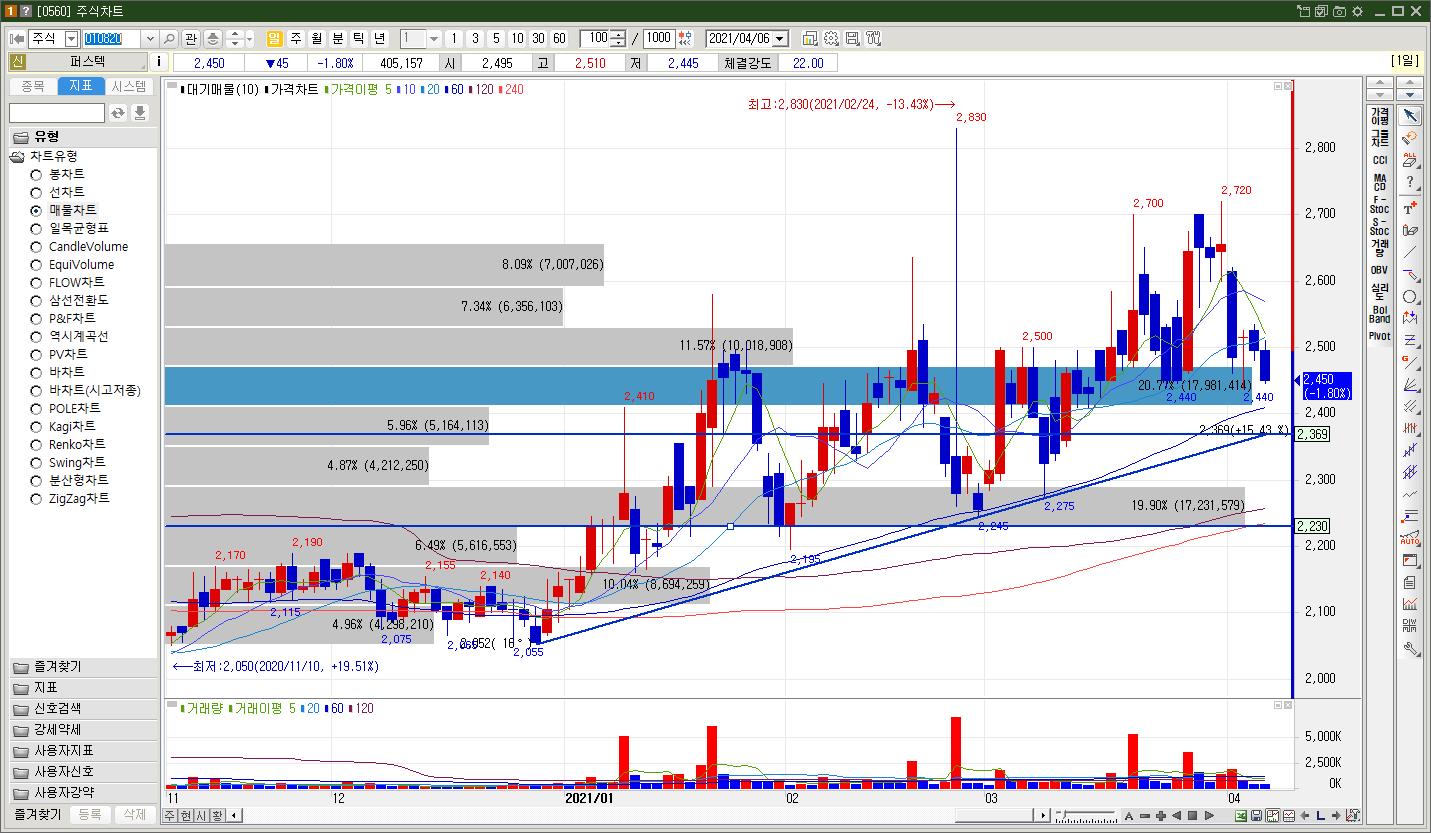Click the candle count field showing 100
Viewport: 1431px width, 833px height.
coord(595,39)
